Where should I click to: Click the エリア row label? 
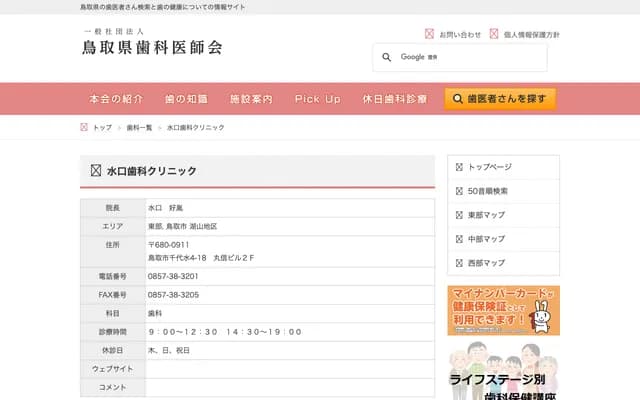point(113,226)
